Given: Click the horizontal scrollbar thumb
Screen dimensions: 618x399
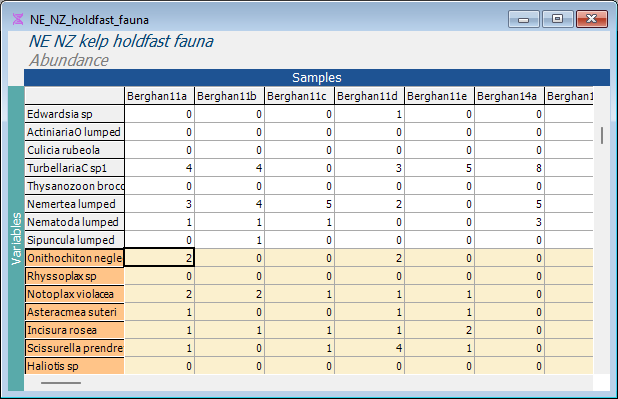Looking at the screenshot, I should pos(61,383).
